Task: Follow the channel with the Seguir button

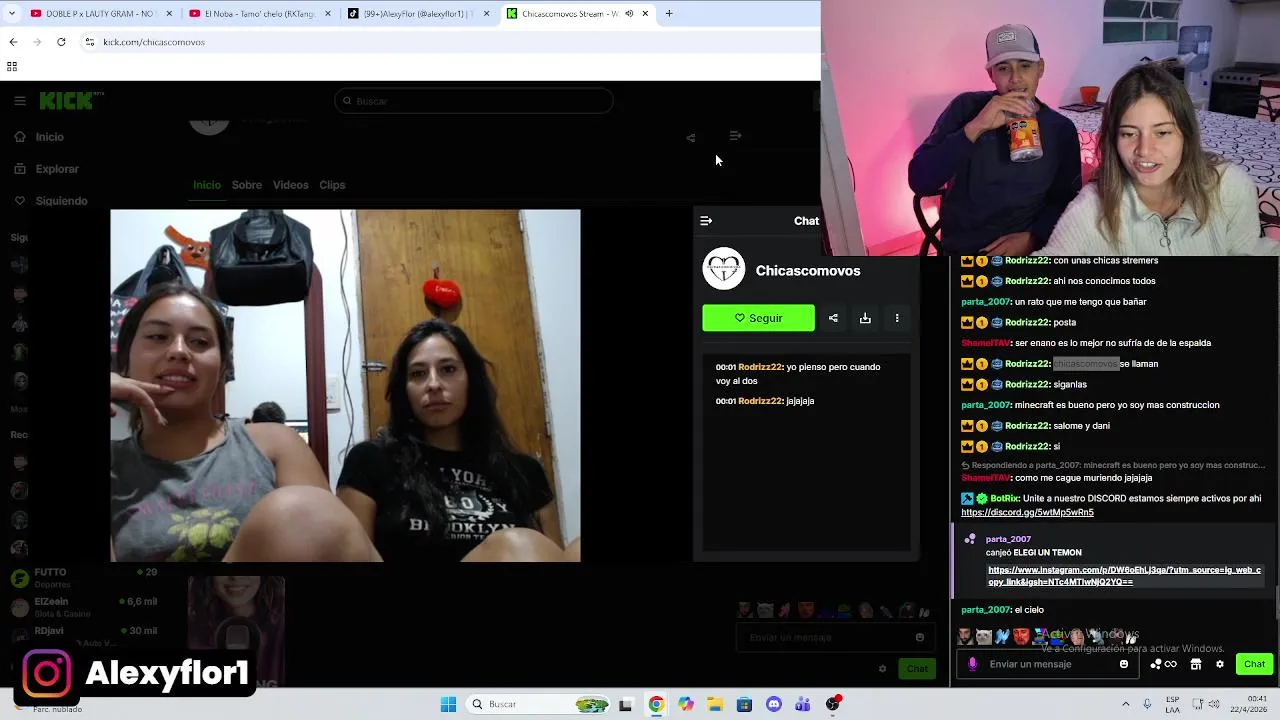Action: pyautogui.click(x=758, y=318)
